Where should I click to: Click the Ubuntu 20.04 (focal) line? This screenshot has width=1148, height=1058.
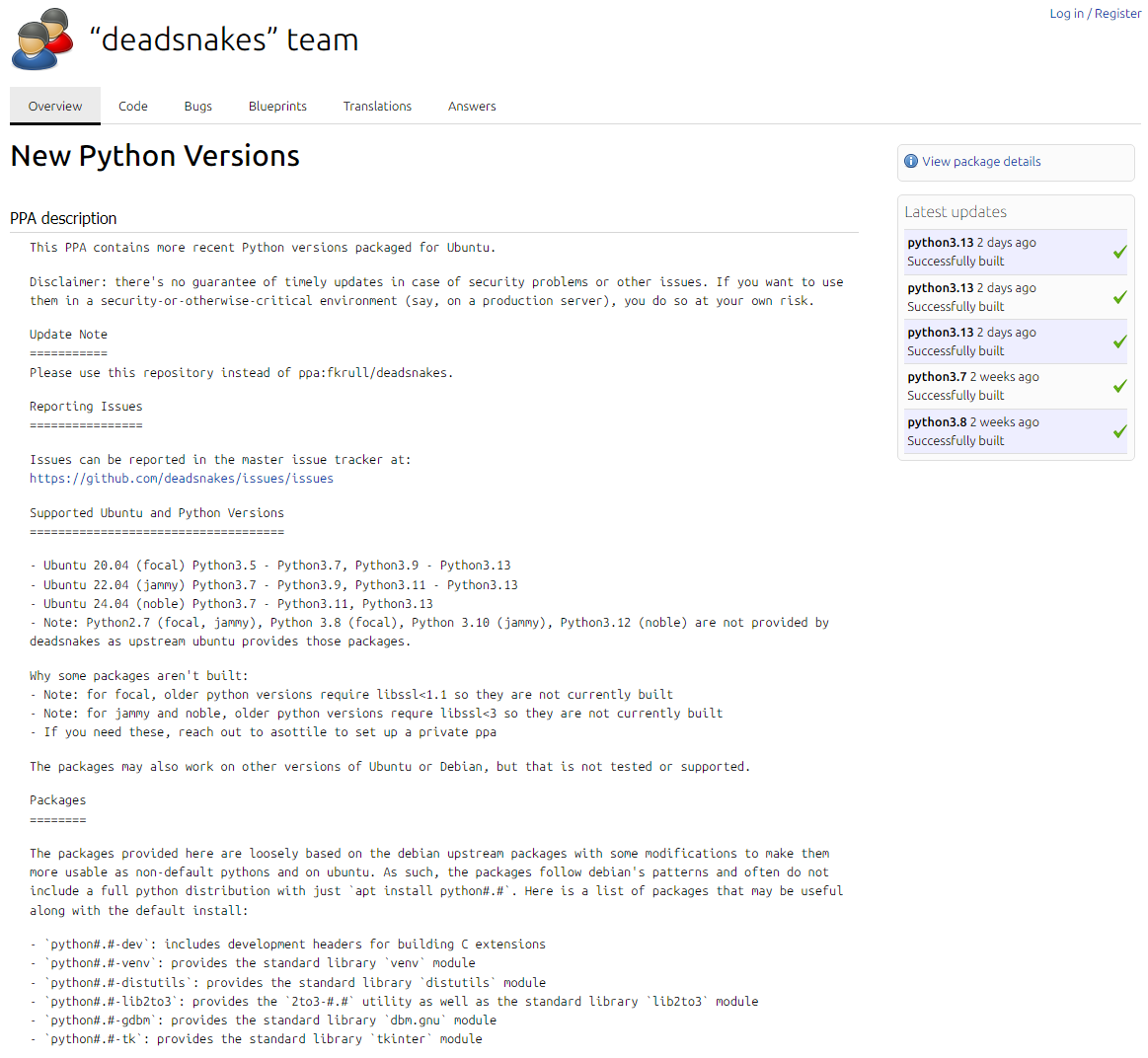tap(270, 566)
